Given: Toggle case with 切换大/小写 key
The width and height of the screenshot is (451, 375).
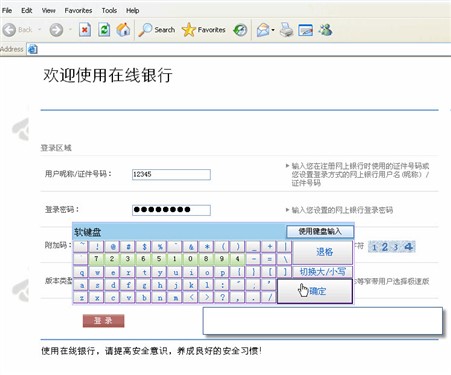Looking at the screenshot, I should pyautogui.click(x=323, y=272).
